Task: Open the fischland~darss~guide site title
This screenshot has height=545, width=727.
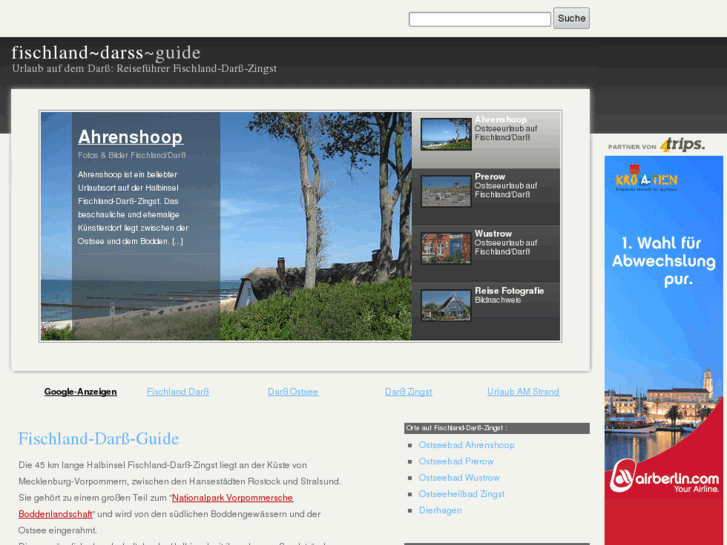Action: pyautogui.click(x=106, y=52)
